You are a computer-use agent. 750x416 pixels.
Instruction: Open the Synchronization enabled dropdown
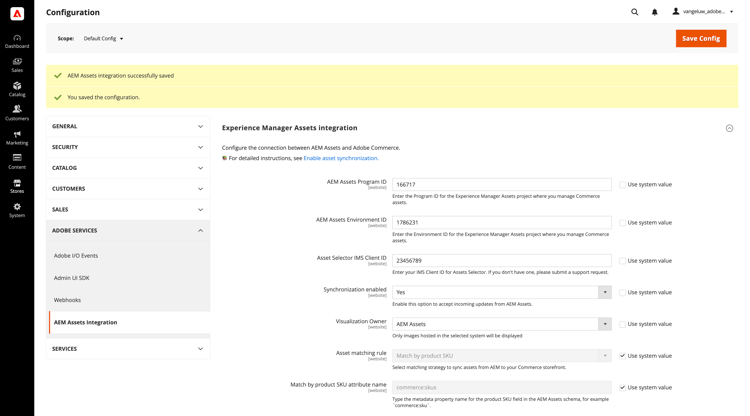[x=502, y=292]
